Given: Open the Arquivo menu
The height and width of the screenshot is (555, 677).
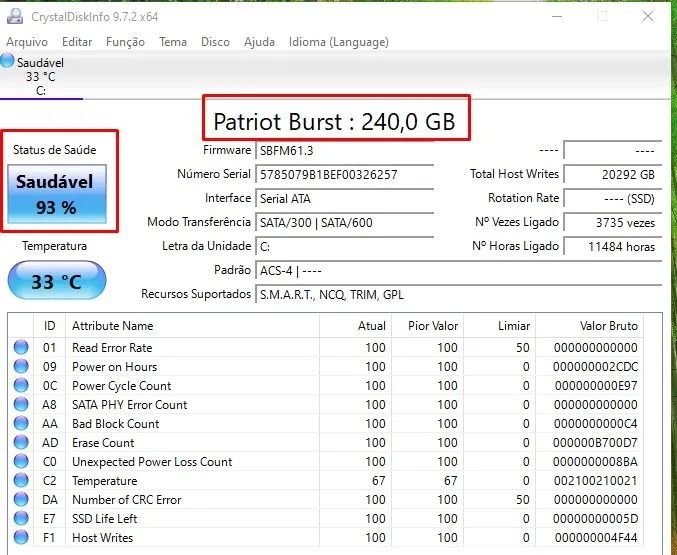Looking at the screenshot, I should pos(28,42).
